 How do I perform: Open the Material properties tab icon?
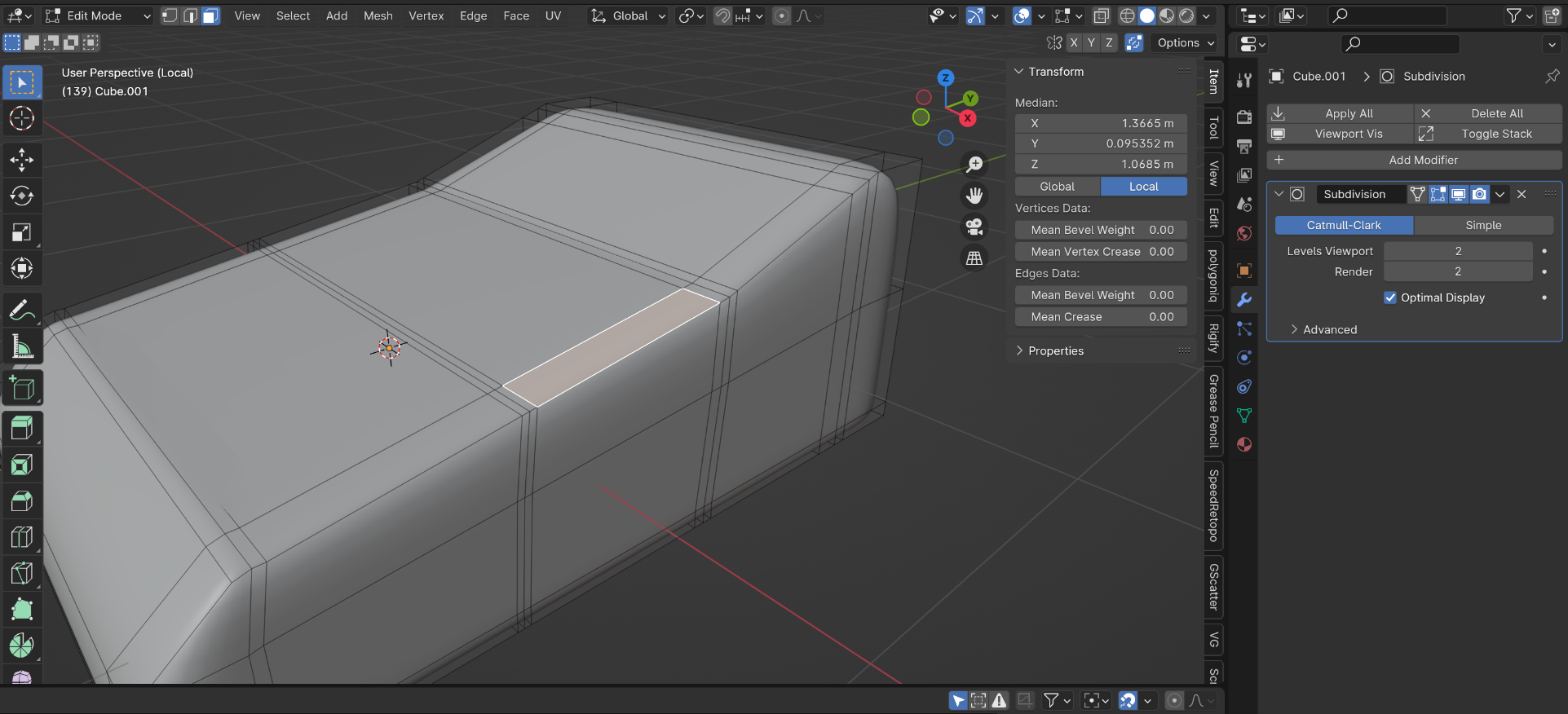point(1244,444)
